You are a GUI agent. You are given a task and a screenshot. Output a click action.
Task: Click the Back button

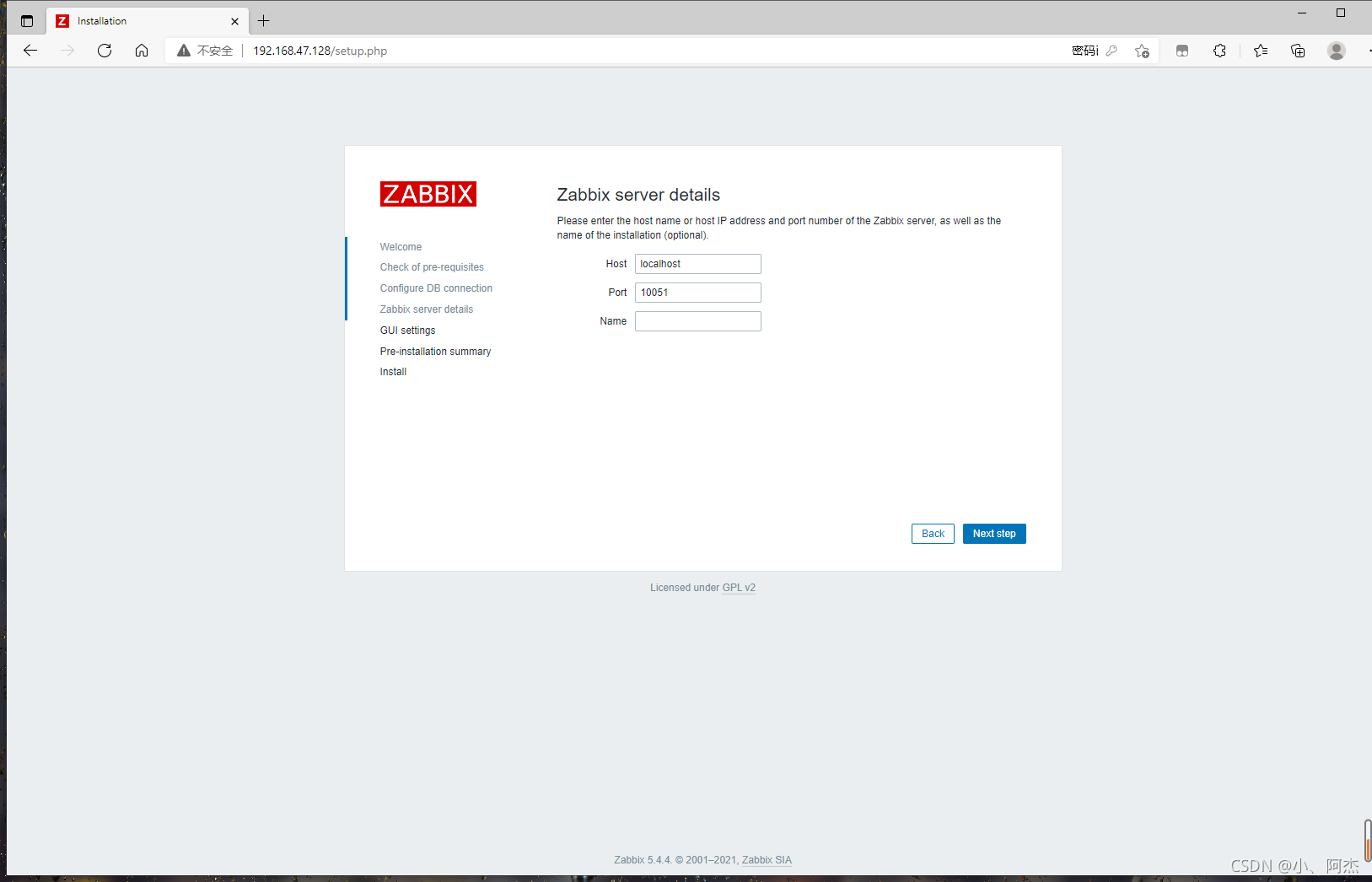click(933, 534)
